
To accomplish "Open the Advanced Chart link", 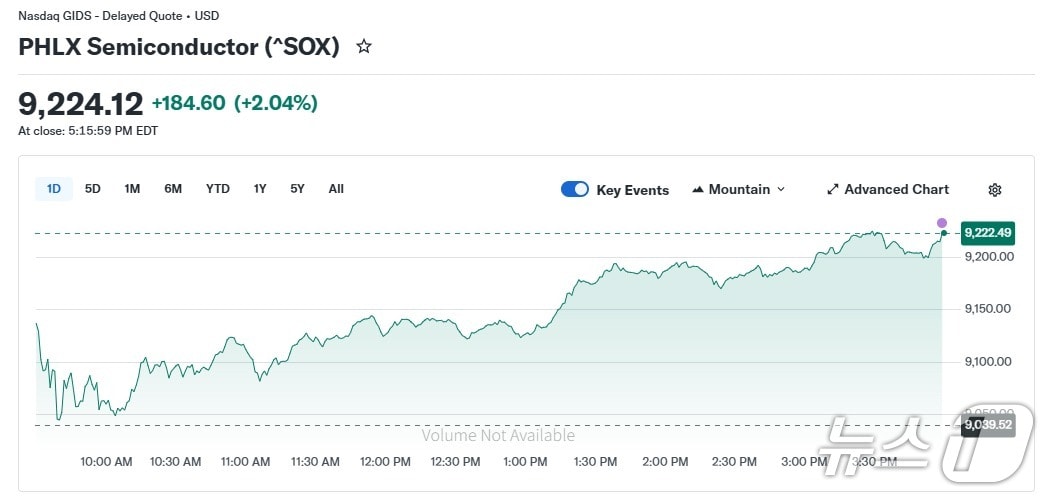I will click(896, 190).
